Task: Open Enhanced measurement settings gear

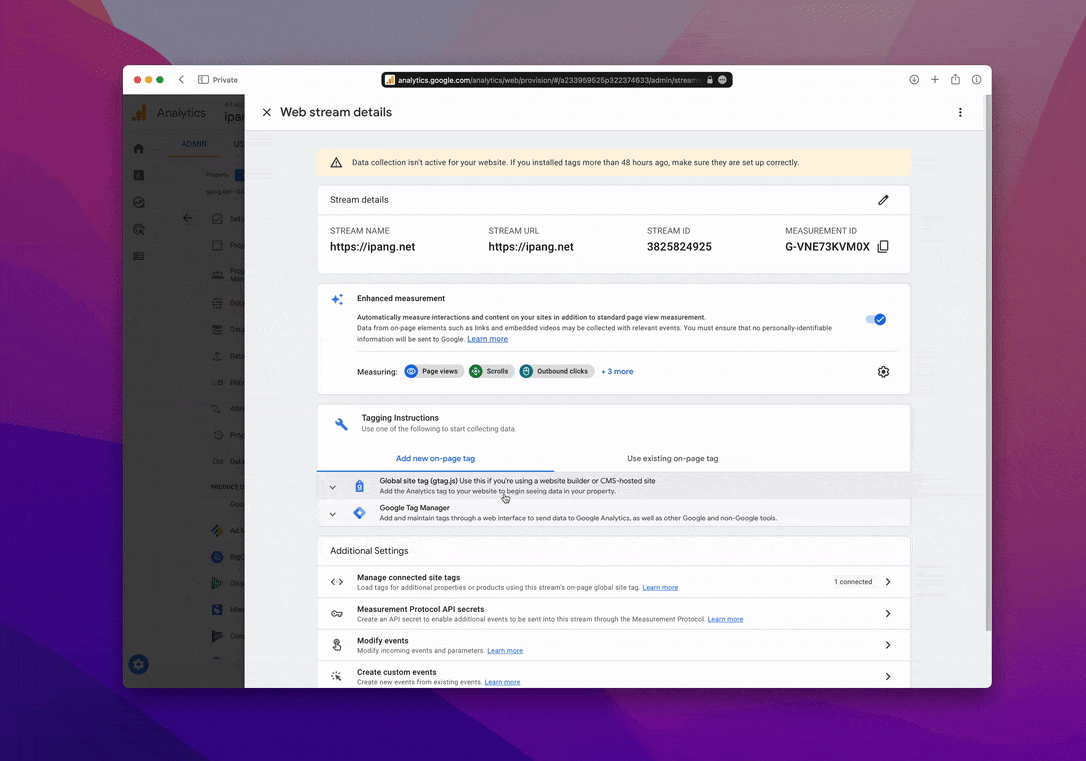Action: pyautogui.click(x=883, y=372)
